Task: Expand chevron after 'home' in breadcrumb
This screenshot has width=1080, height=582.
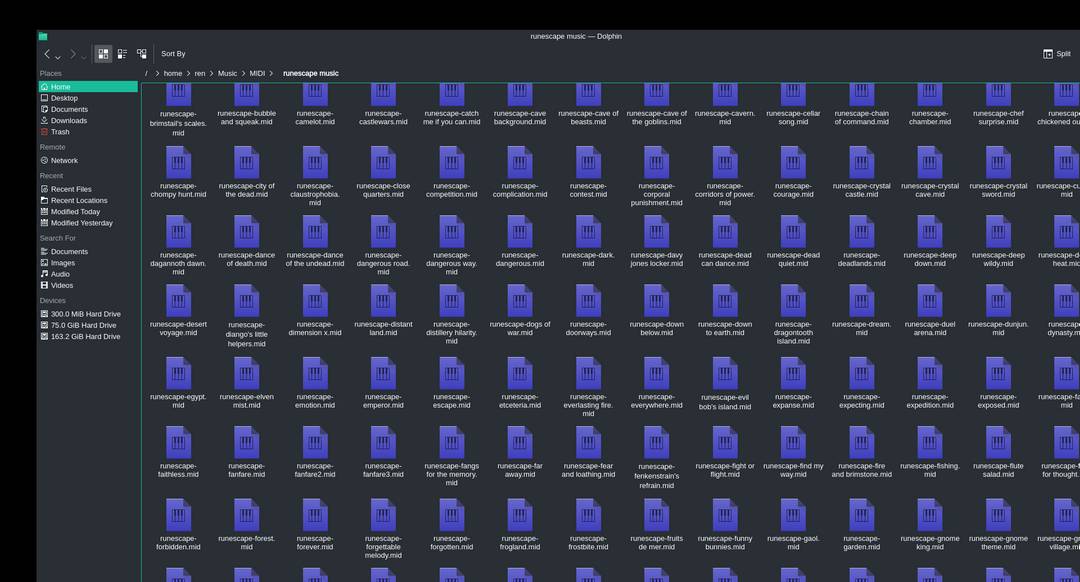Action: point(188,73)
